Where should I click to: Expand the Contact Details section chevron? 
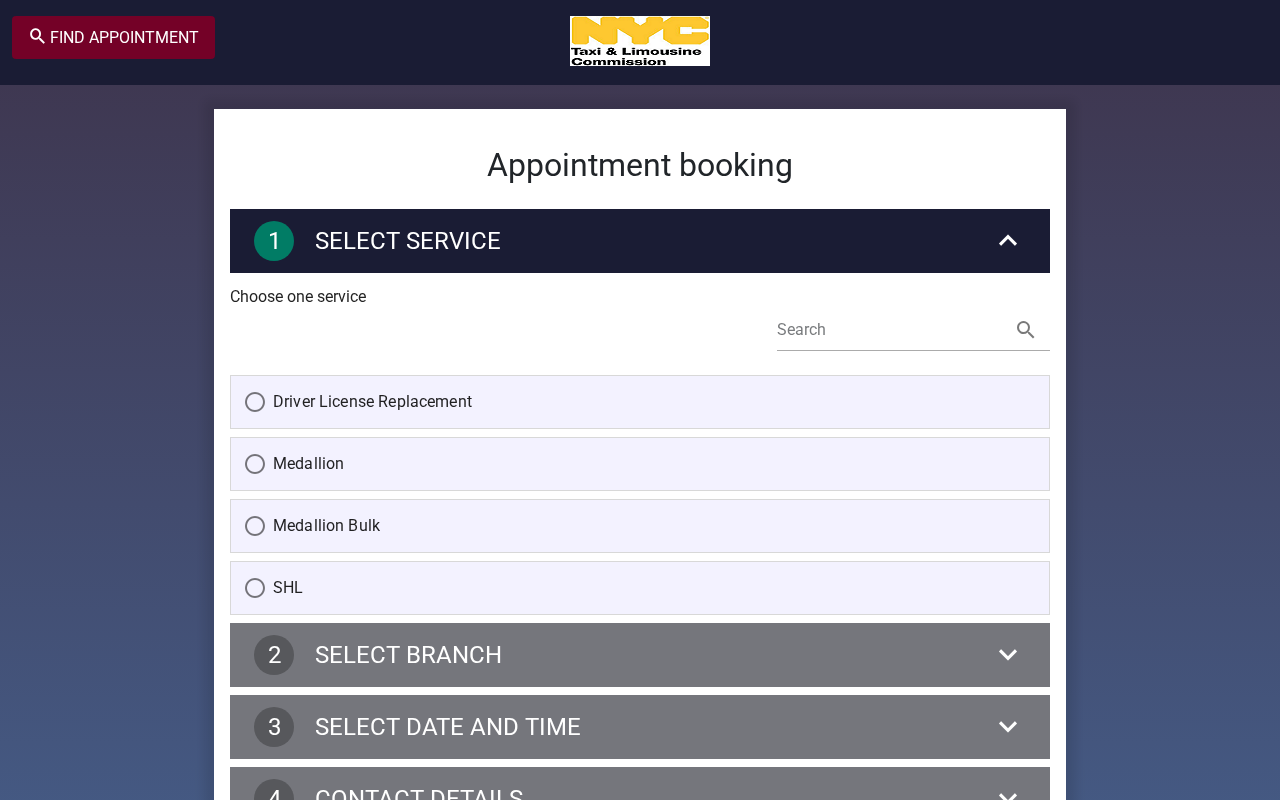pos(1008,793)
